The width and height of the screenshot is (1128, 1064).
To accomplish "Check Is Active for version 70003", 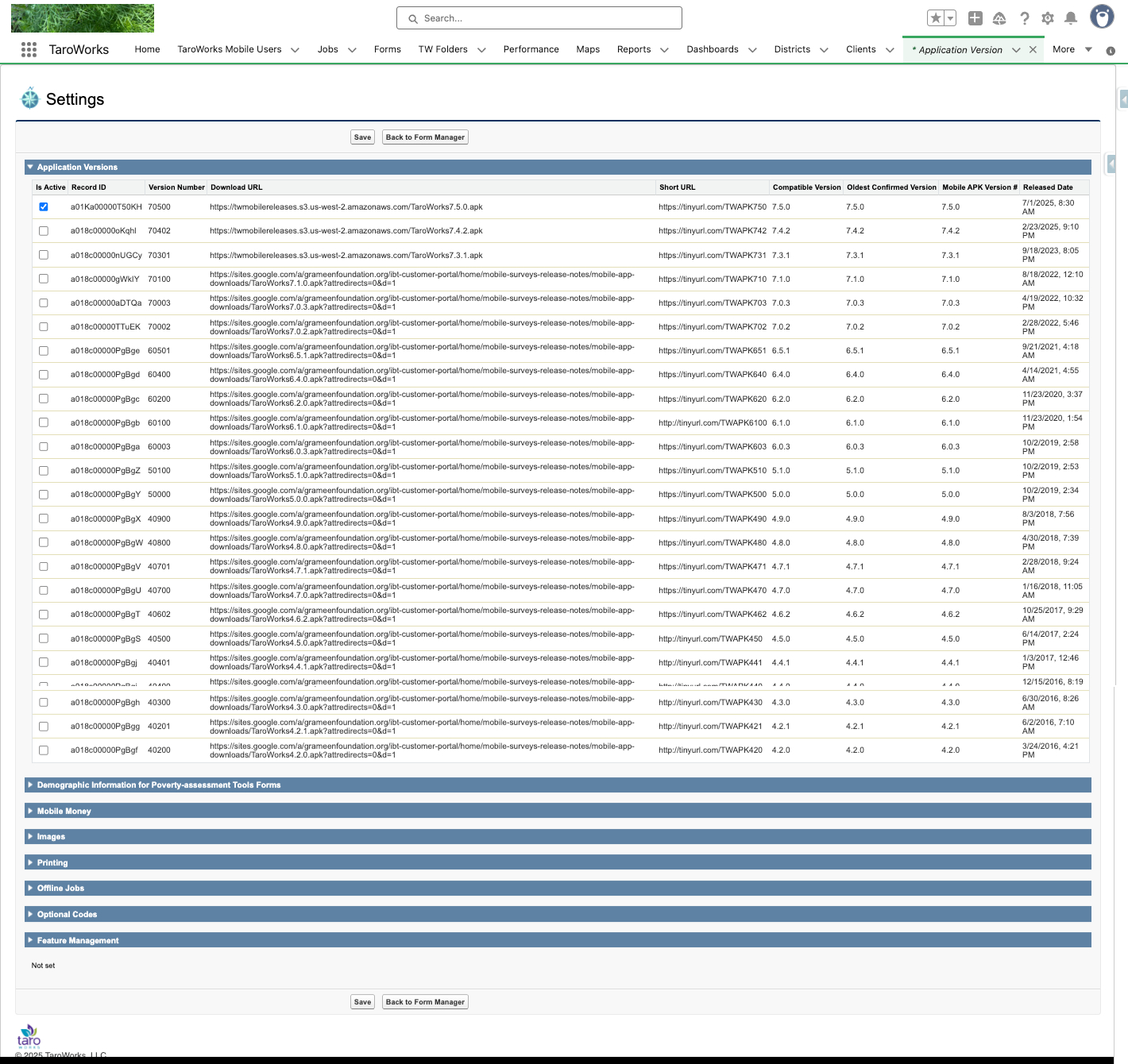I will (44, 303).
